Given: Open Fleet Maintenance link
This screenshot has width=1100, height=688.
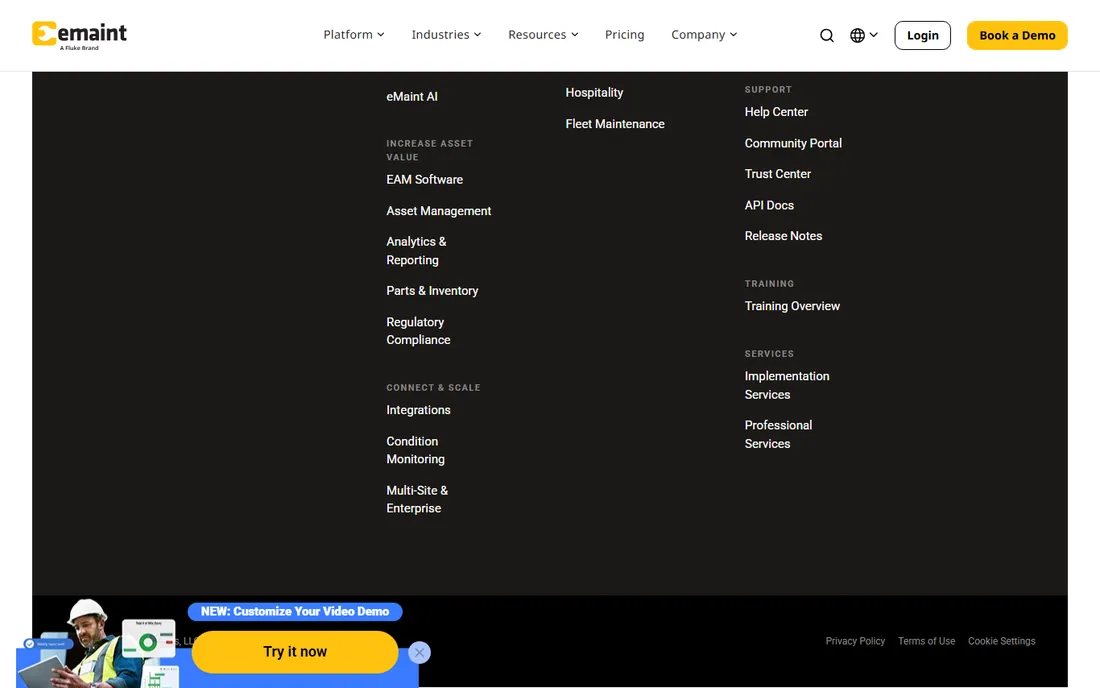Looking at the screenshot, I should click(615, 124).
